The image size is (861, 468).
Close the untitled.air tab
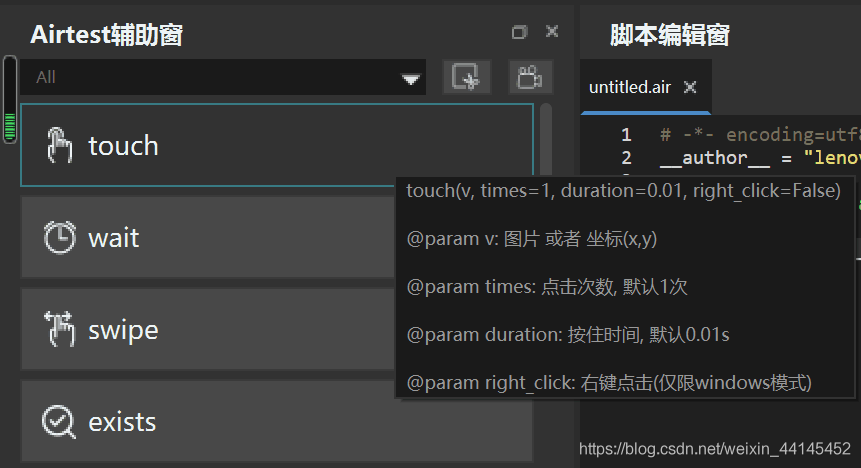pos(690,87)
